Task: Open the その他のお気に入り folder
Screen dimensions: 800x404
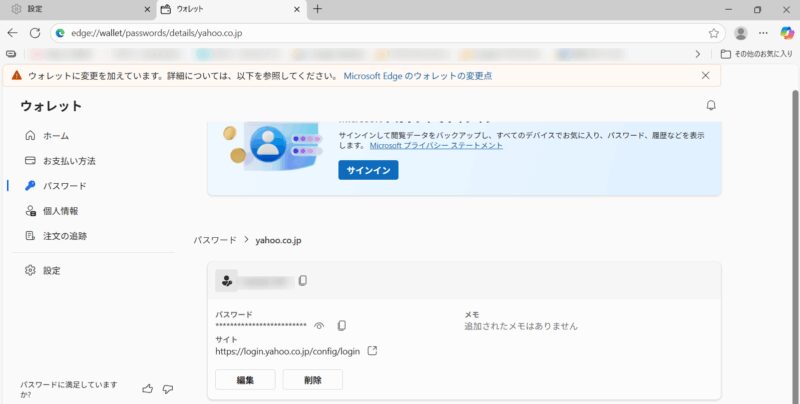Action: [x=756, y=54]
